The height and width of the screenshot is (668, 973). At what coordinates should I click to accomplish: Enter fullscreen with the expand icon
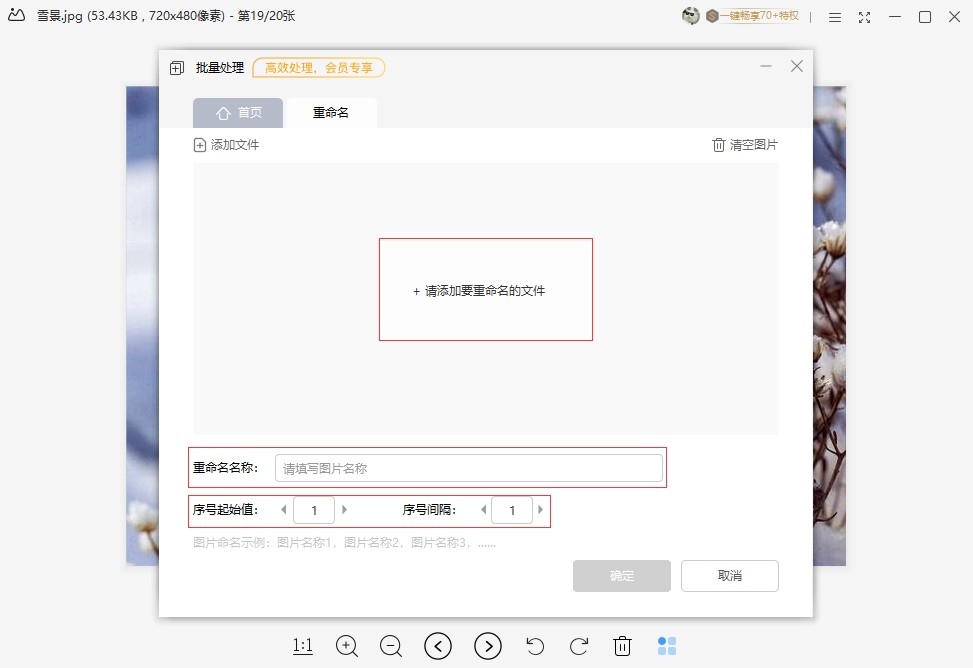[x=863, y=17]
